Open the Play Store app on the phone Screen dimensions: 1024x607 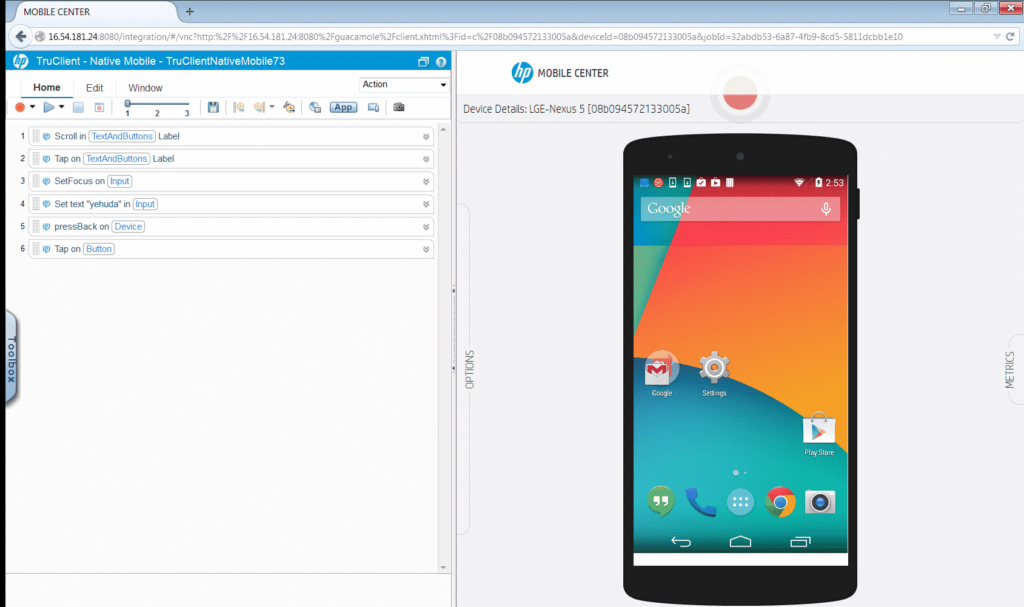pyautogui.click(x=819, y=433)
